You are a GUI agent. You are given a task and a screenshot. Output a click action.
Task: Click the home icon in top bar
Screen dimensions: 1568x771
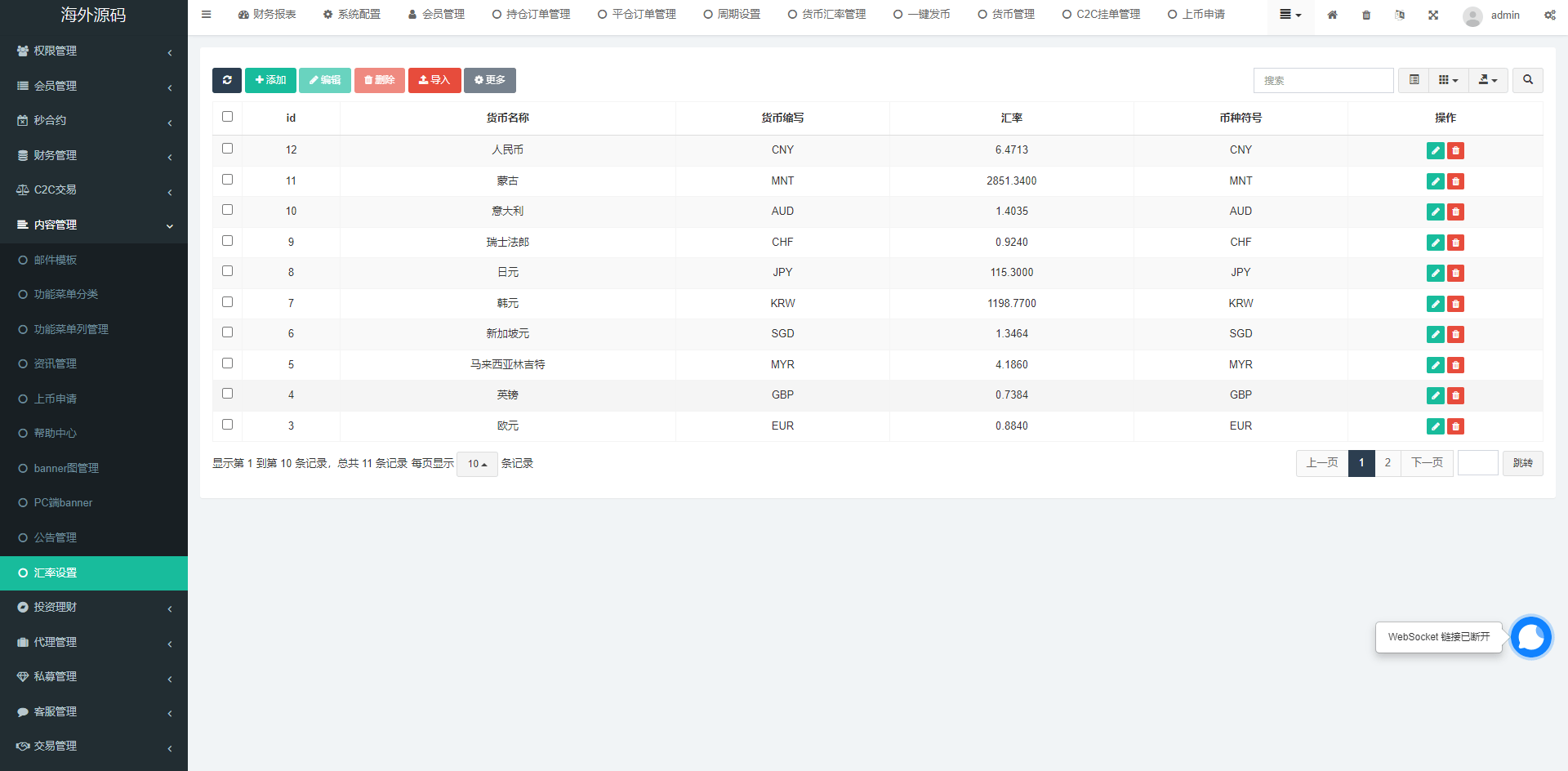(1332, 15)
